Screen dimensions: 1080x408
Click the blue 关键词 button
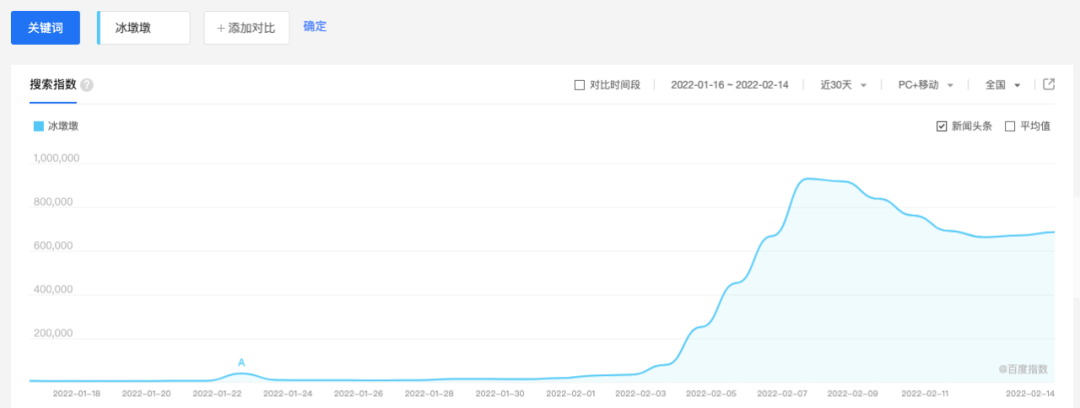tap(45, 28)
